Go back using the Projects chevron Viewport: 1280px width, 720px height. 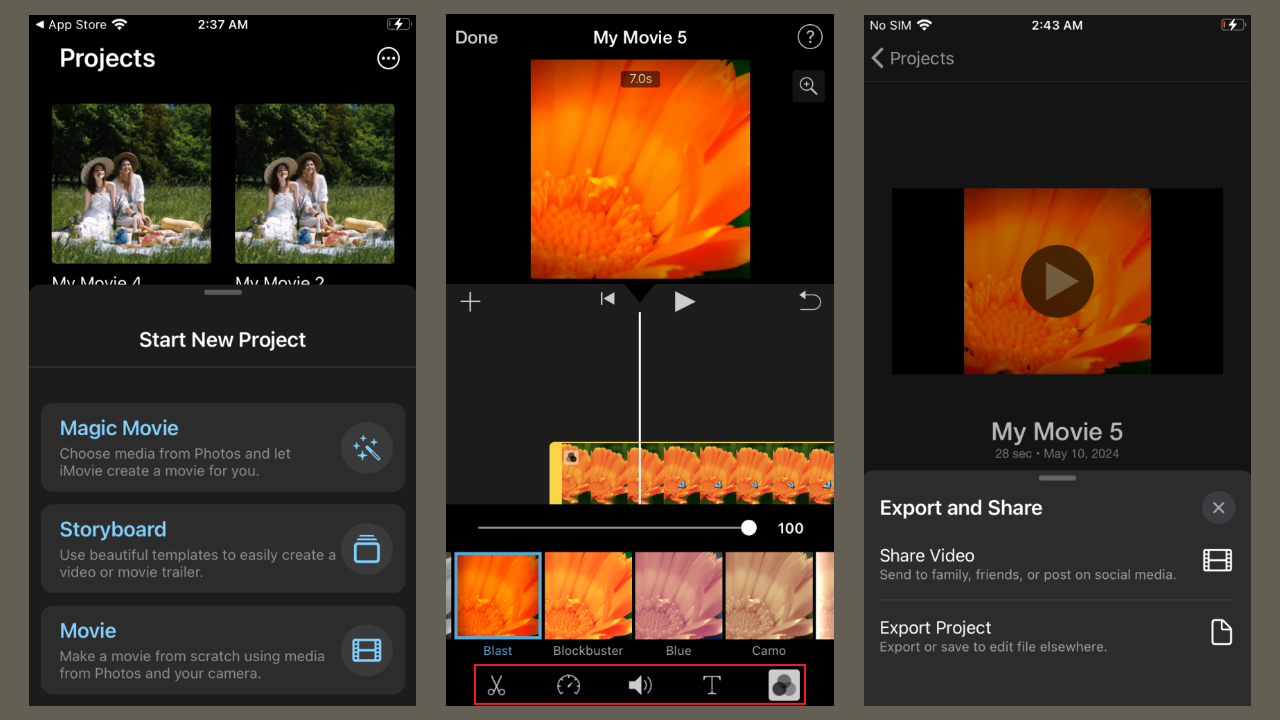(877, 58)
